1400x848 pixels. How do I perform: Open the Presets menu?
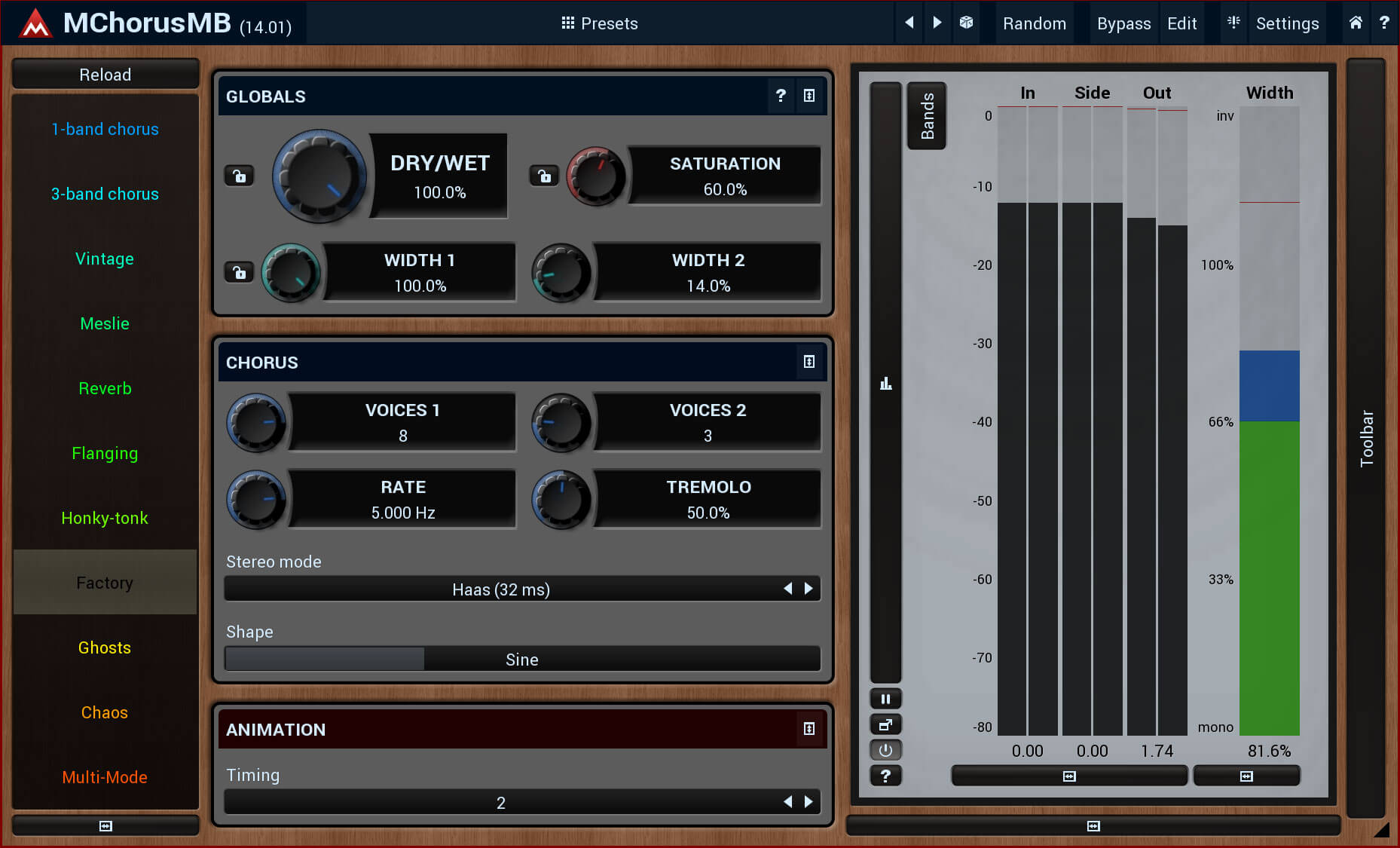point(600,23)
